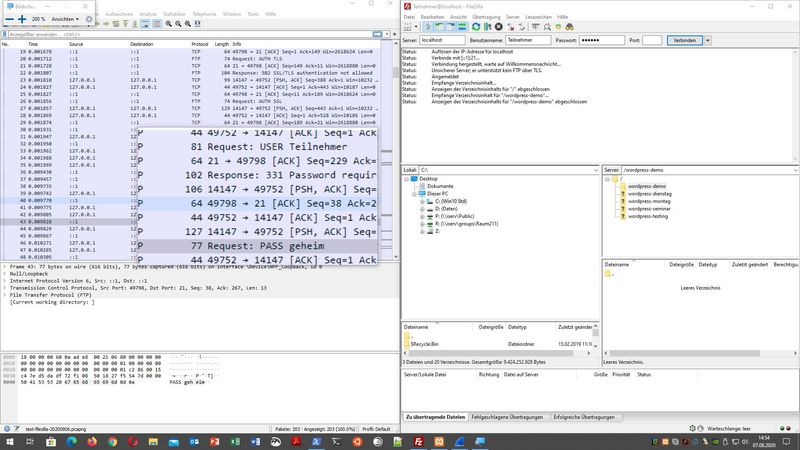Open Windows Start menu

point(10,442)
